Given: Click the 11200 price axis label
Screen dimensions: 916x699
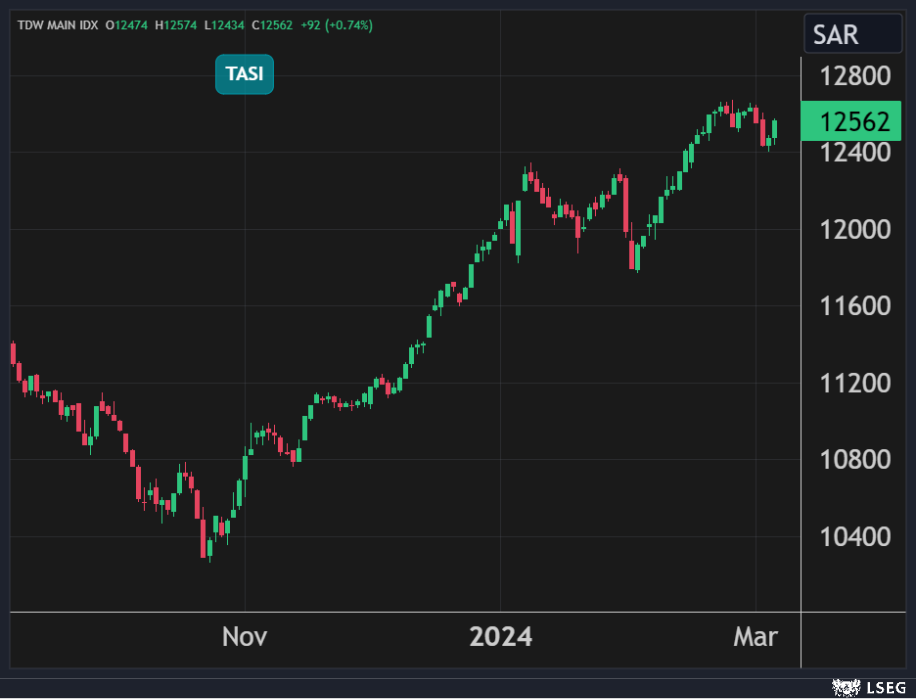Looking at the screenshot, I should 854,383.
